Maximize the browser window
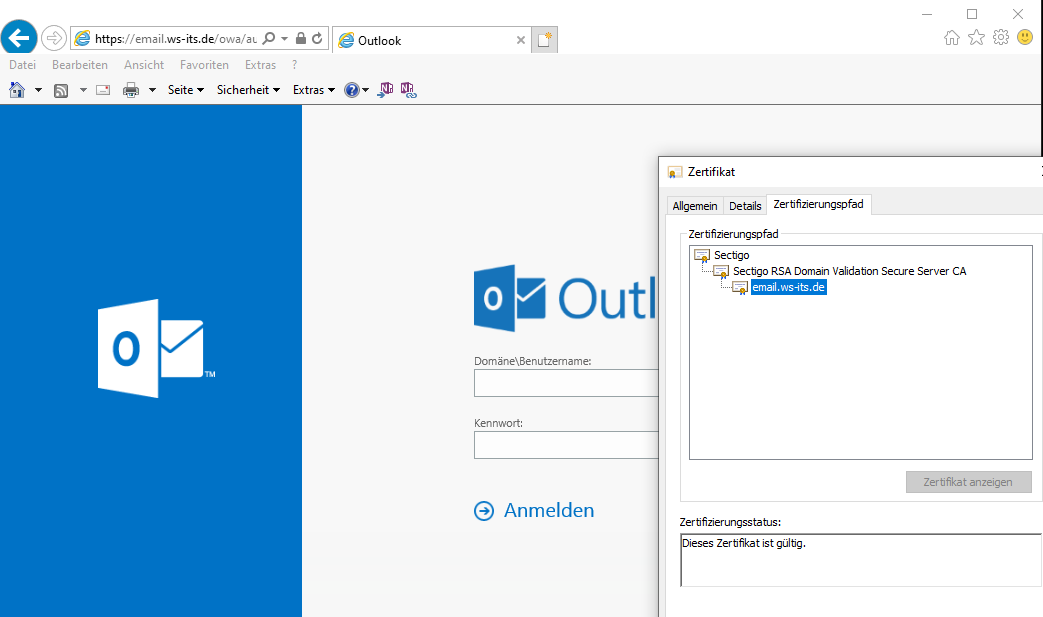The width and height of the screenshot is (1043, 617). click(x=972, y=14)
